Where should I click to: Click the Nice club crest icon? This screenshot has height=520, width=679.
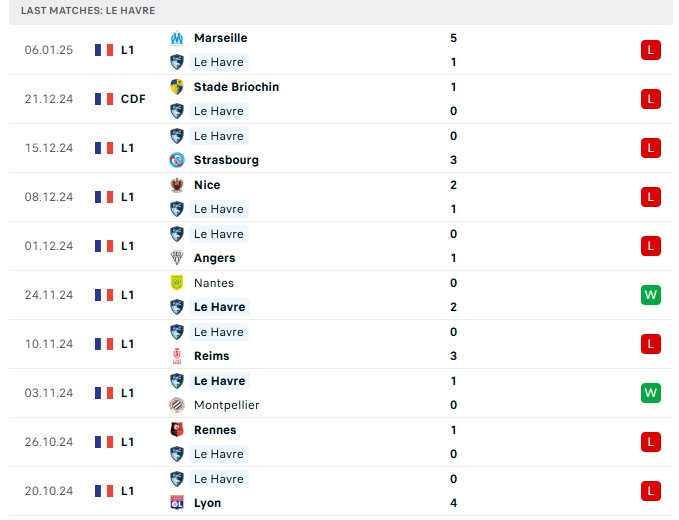click(x=177, y=185)
